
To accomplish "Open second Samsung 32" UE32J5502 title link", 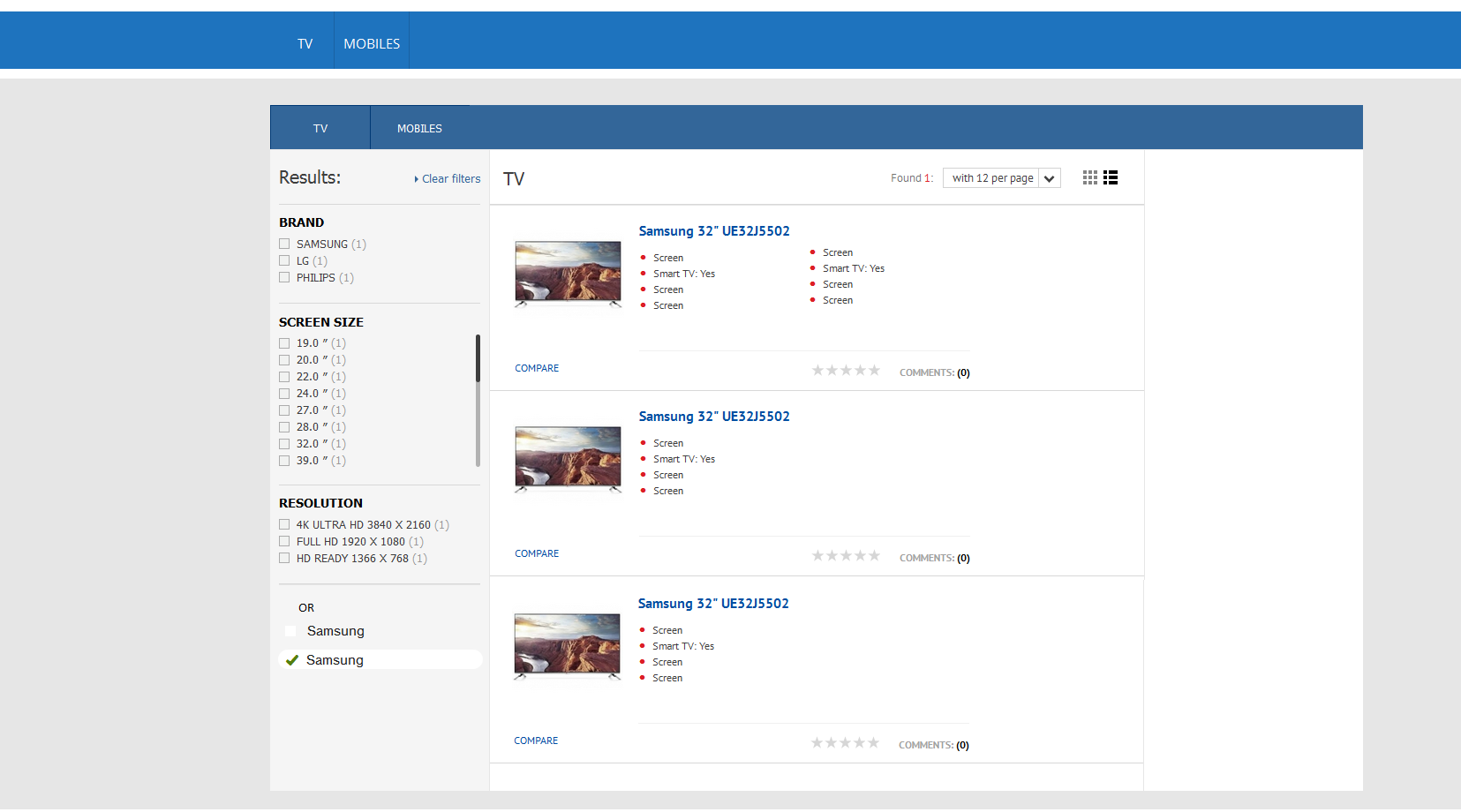I will [714, 417].
